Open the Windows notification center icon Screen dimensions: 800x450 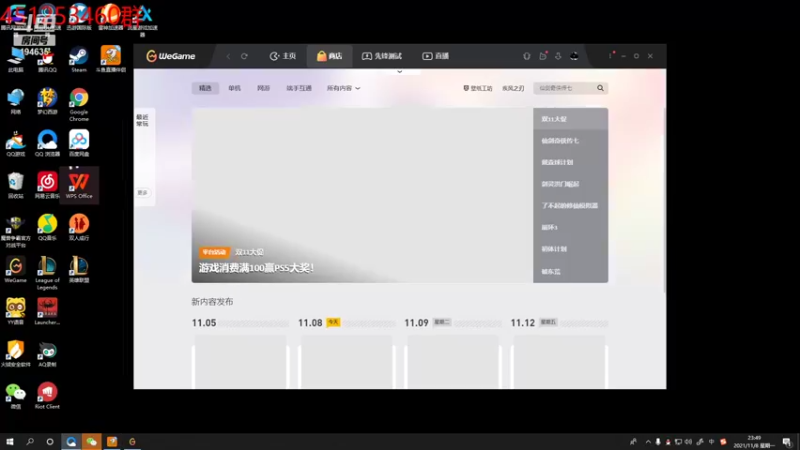(x=787, y=442)
